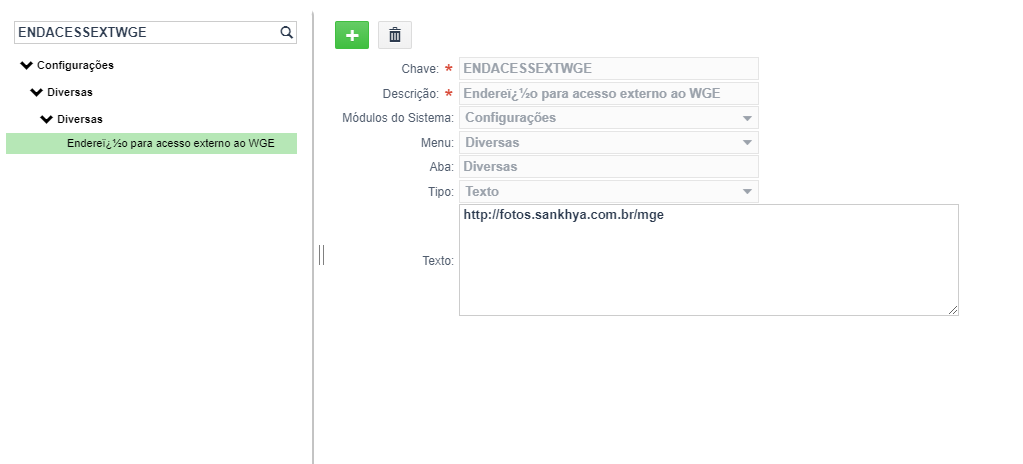1023x464 pixels.
Task: Click into the Texto textarea with URL
Action: (709, 260)
